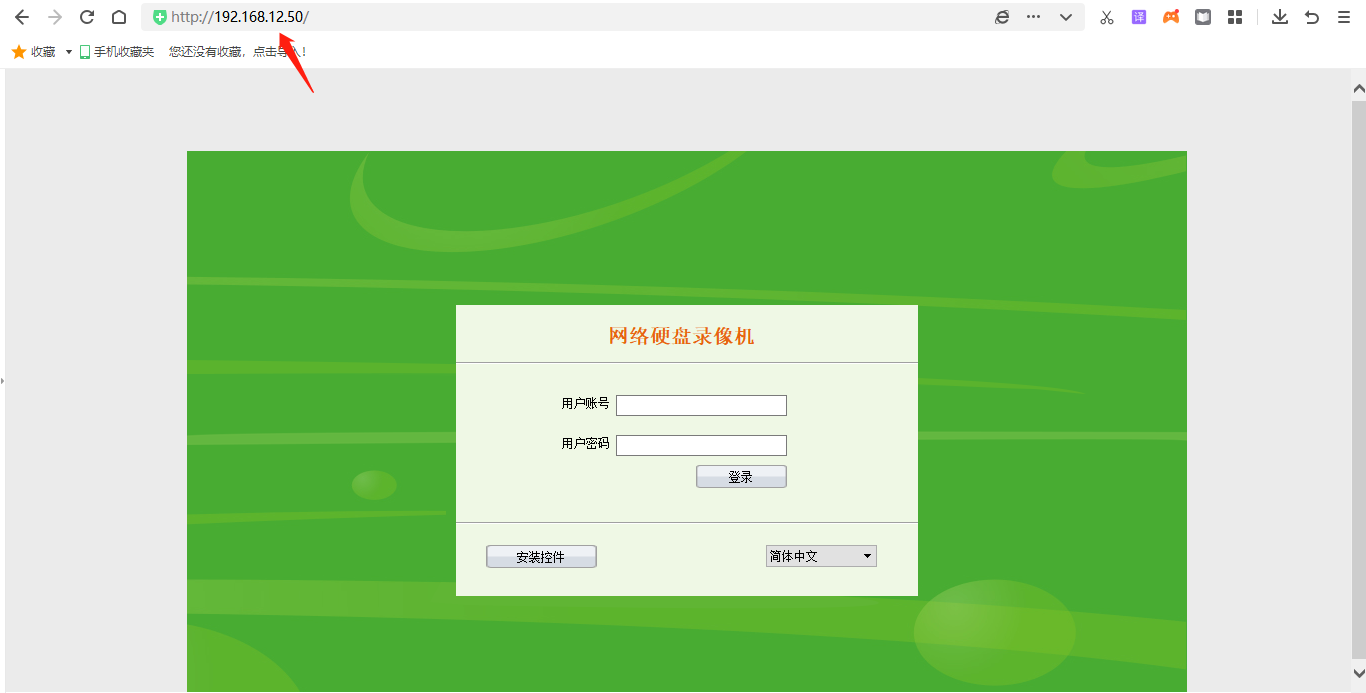Screen dimensions: 1366x693
Task: Open the orange game controller icon
Action: pyautogui.click(x=1171, y=17)
